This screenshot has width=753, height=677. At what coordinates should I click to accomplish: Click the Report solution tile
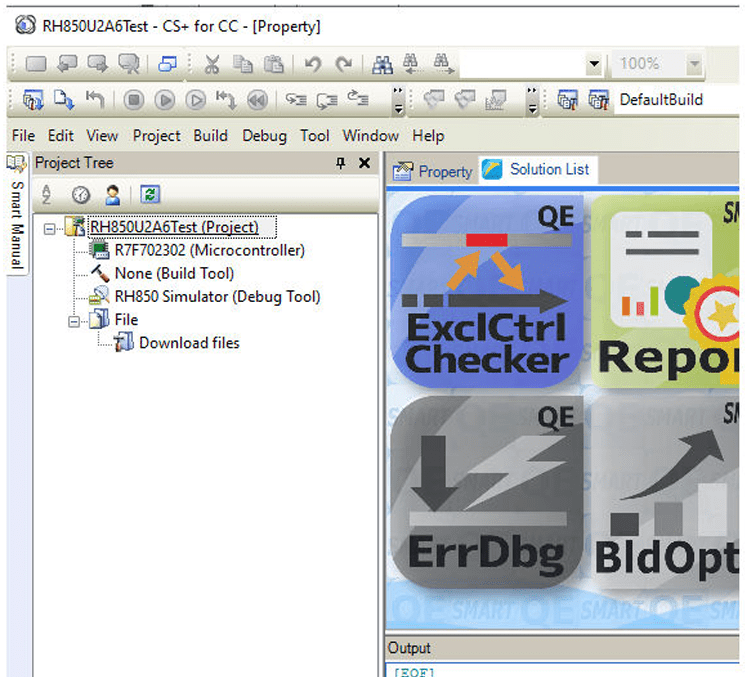(666, 290)
